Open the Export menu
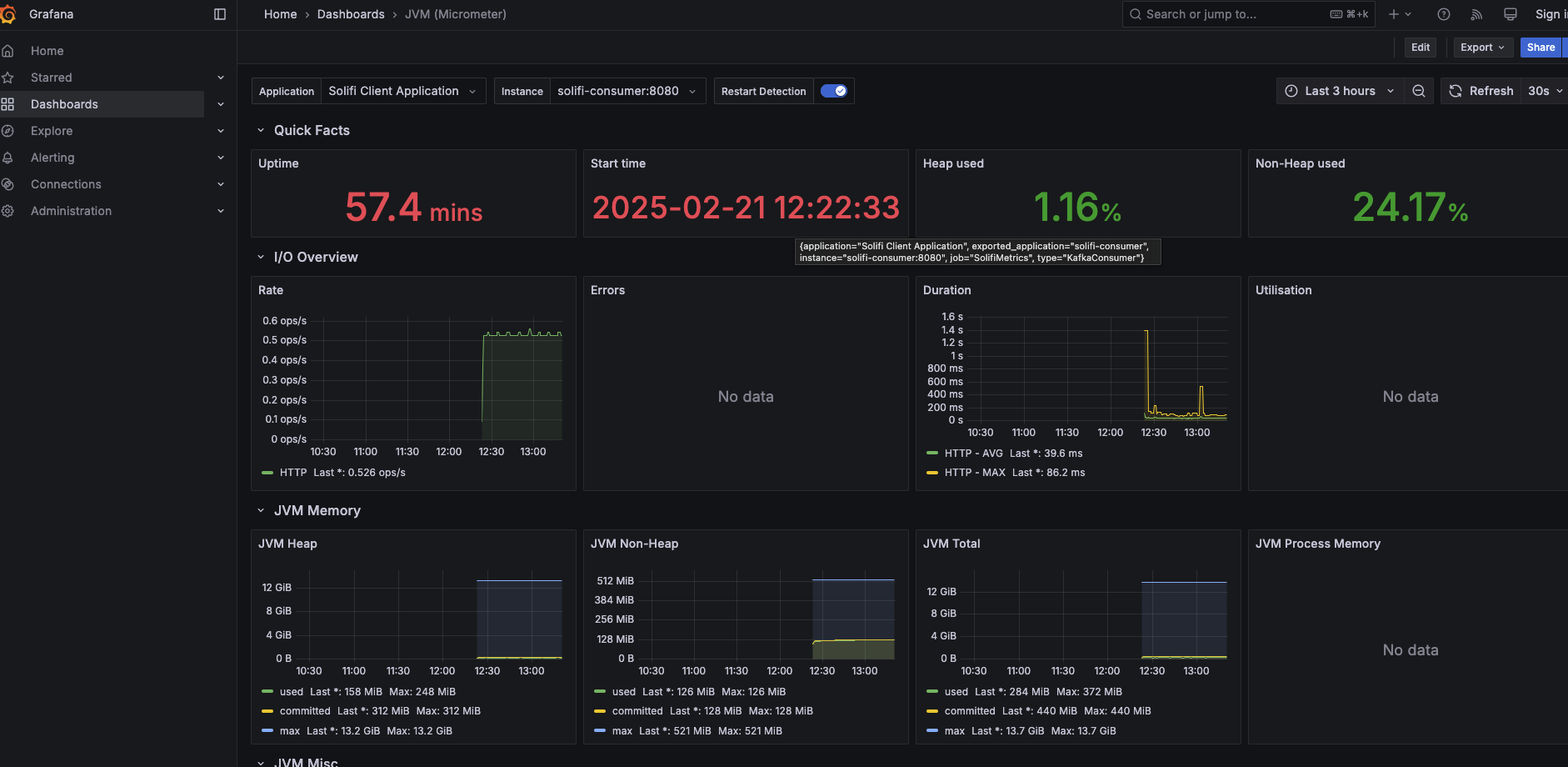The width and height of the screenshot is (1568, 767). (x=1482, y=47)
